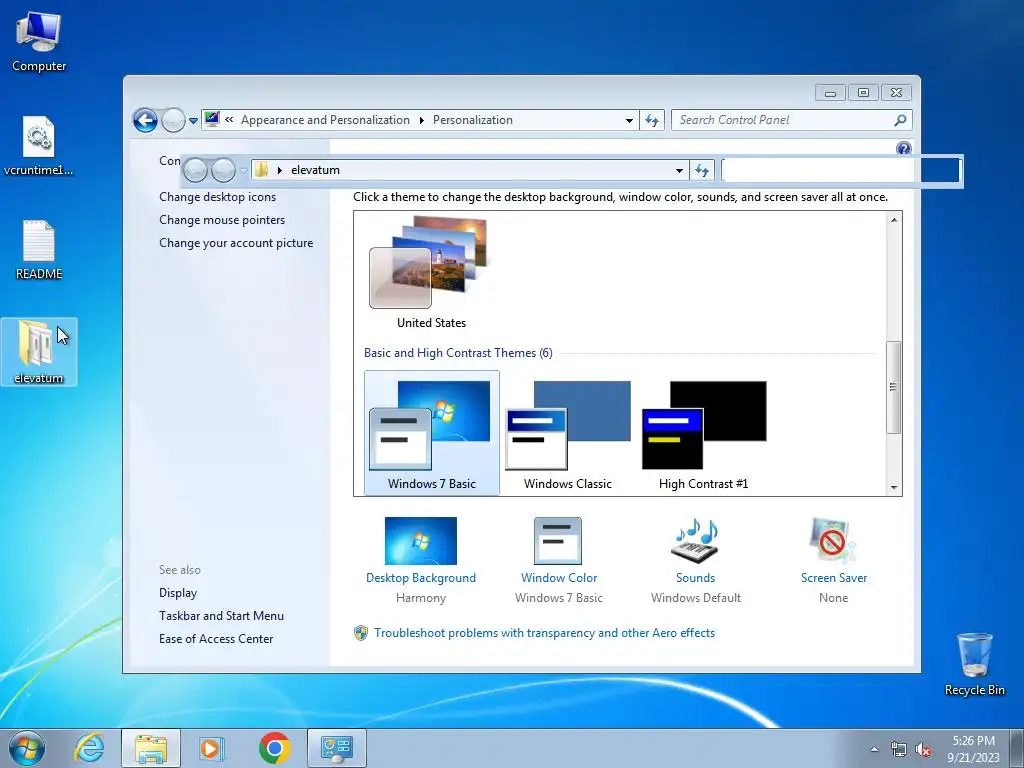Open the Computer desktop icon
Image resolution: width=1024 pixels, height=768 pixels.
click(x=39, y=41)
